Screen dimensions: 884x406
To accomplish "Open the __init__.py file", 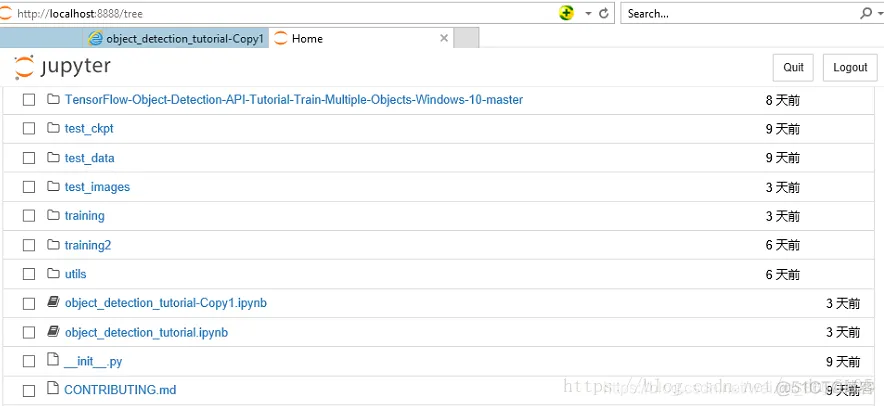I will click(93, 361).
